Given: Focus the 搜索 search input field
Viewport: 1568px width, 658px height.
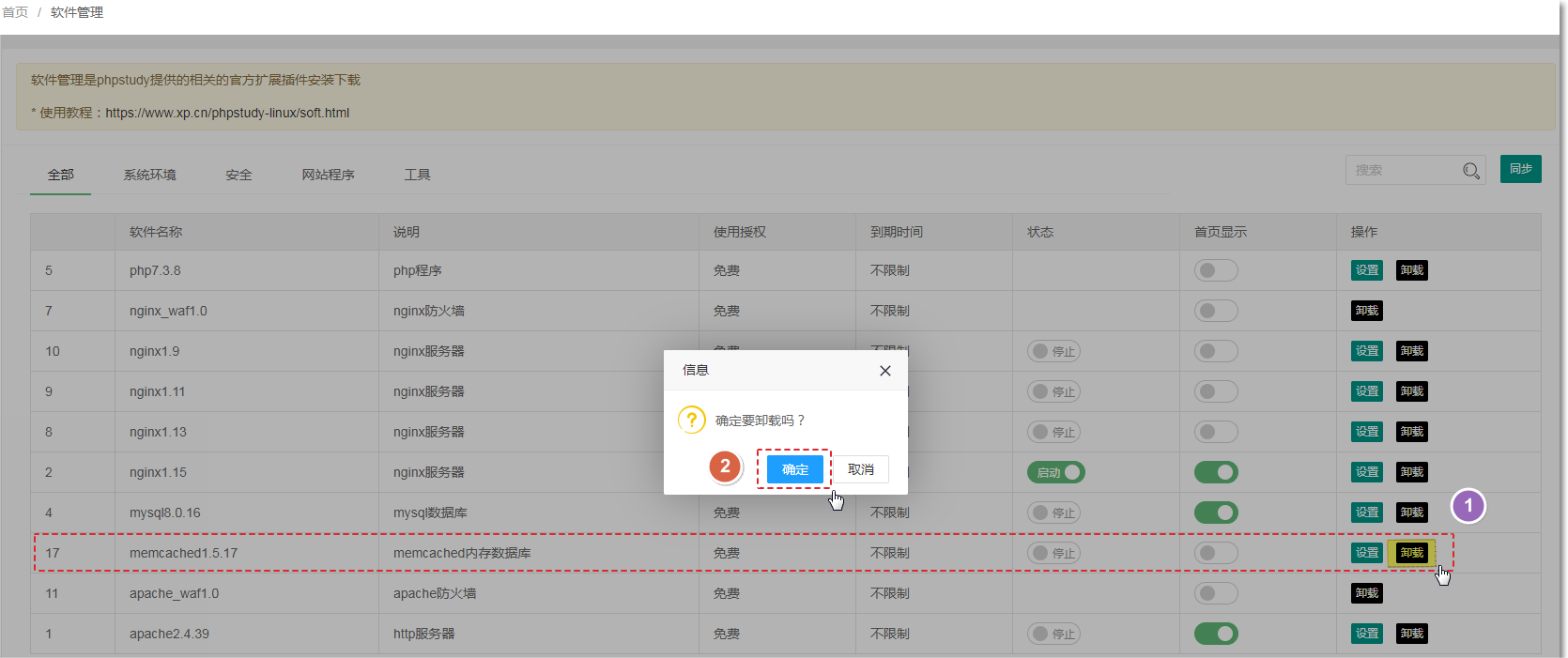Looking at the screenshot, I should 1401,170.
